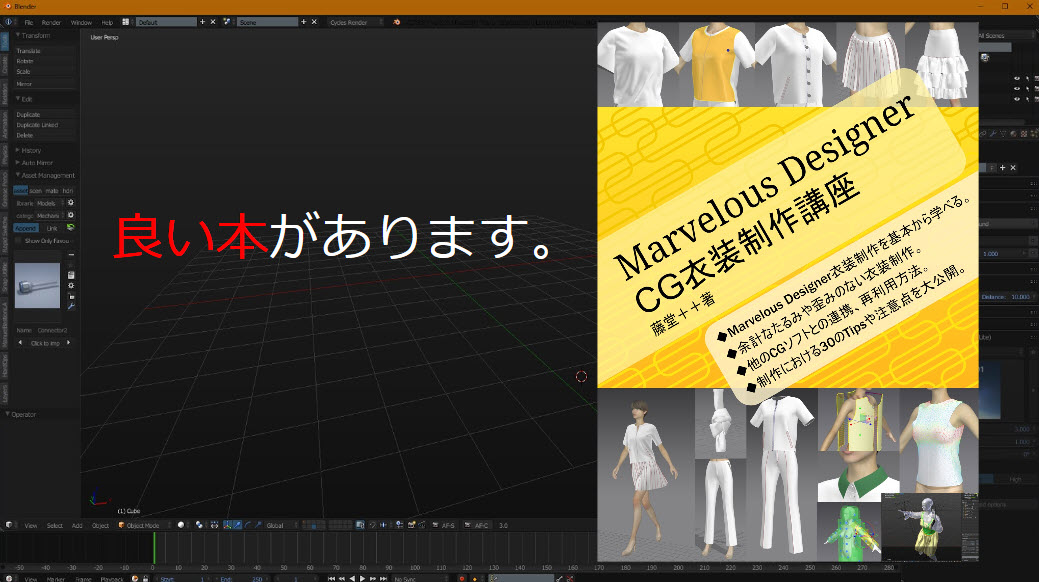This screenshot has height=582, width=1039.
Task: Open the Render menu
Action: (51, 23)
